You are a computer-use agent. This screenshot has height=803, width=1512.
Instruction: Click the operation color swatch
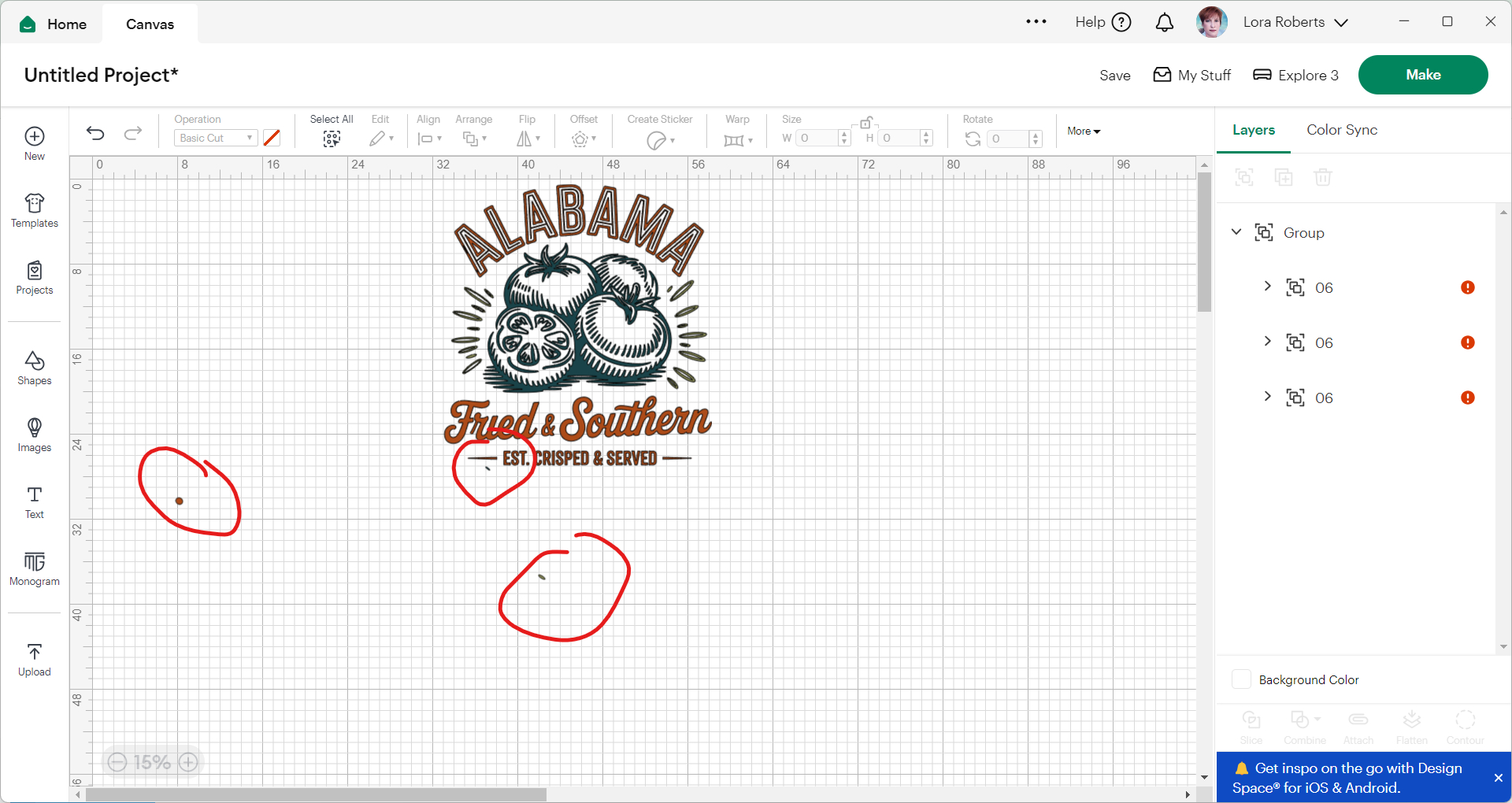(x=272, y=138)
